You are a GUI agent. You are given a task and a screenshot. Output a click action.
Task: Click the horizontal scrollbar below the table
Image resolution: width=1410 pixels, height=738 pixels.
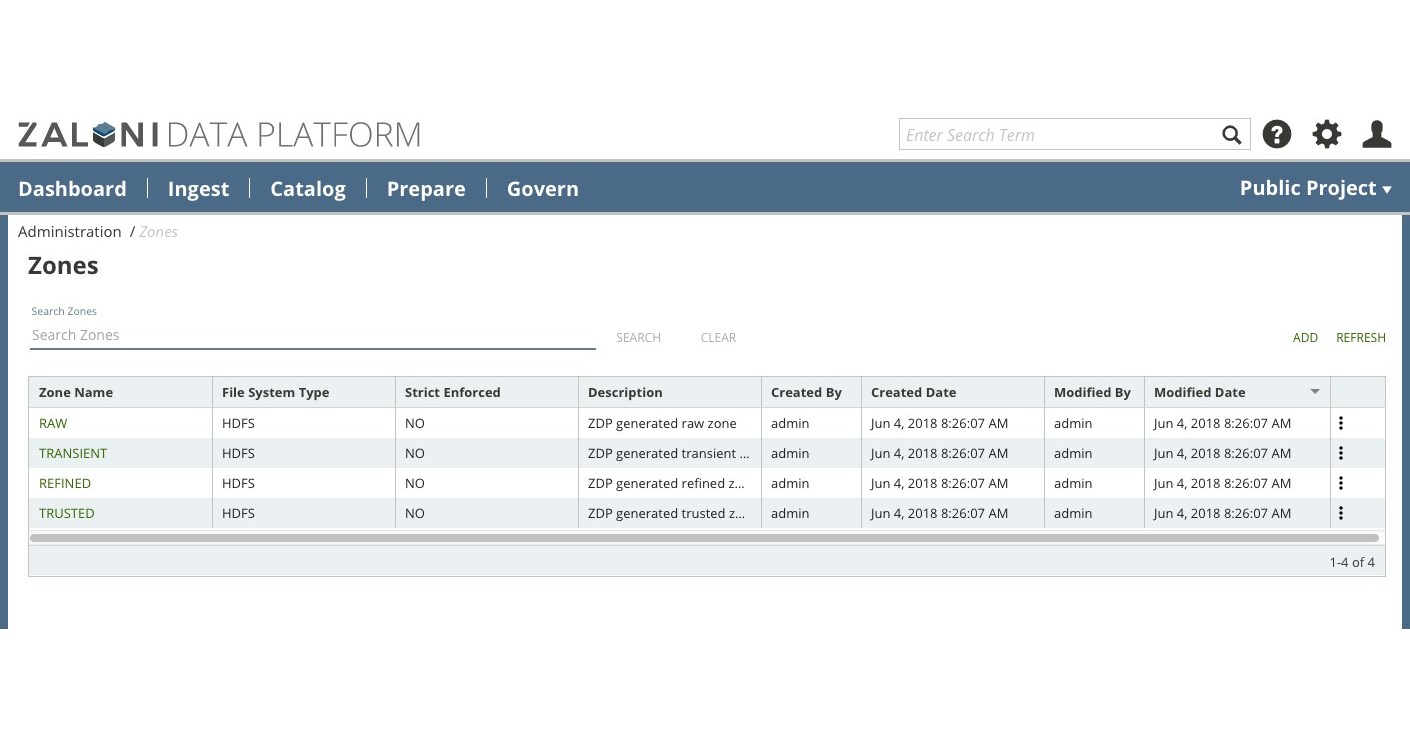coord(700,538)
